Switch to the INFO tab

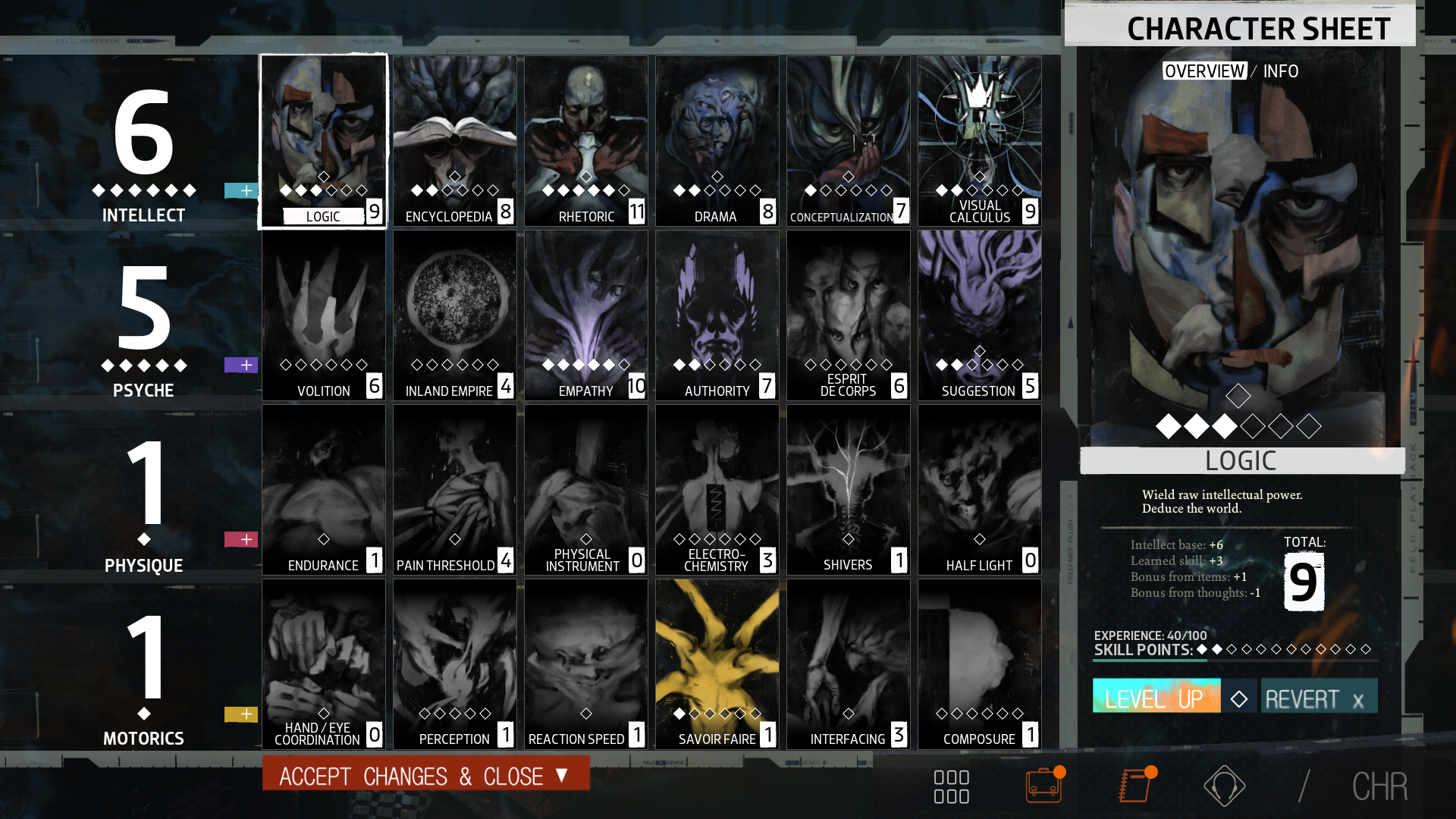point(1281,71)
